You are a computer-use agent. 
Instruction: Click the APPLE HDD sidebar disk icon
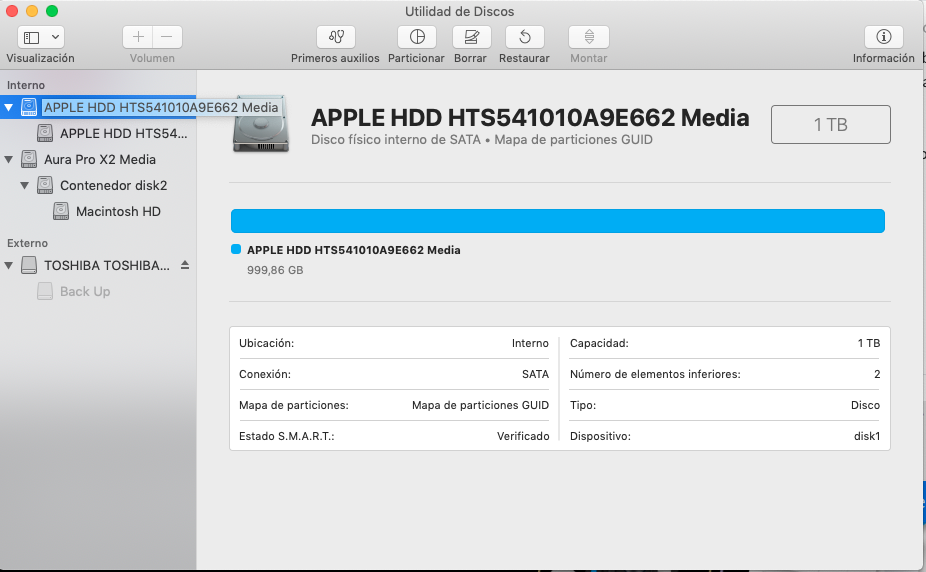tap(29, 107)
